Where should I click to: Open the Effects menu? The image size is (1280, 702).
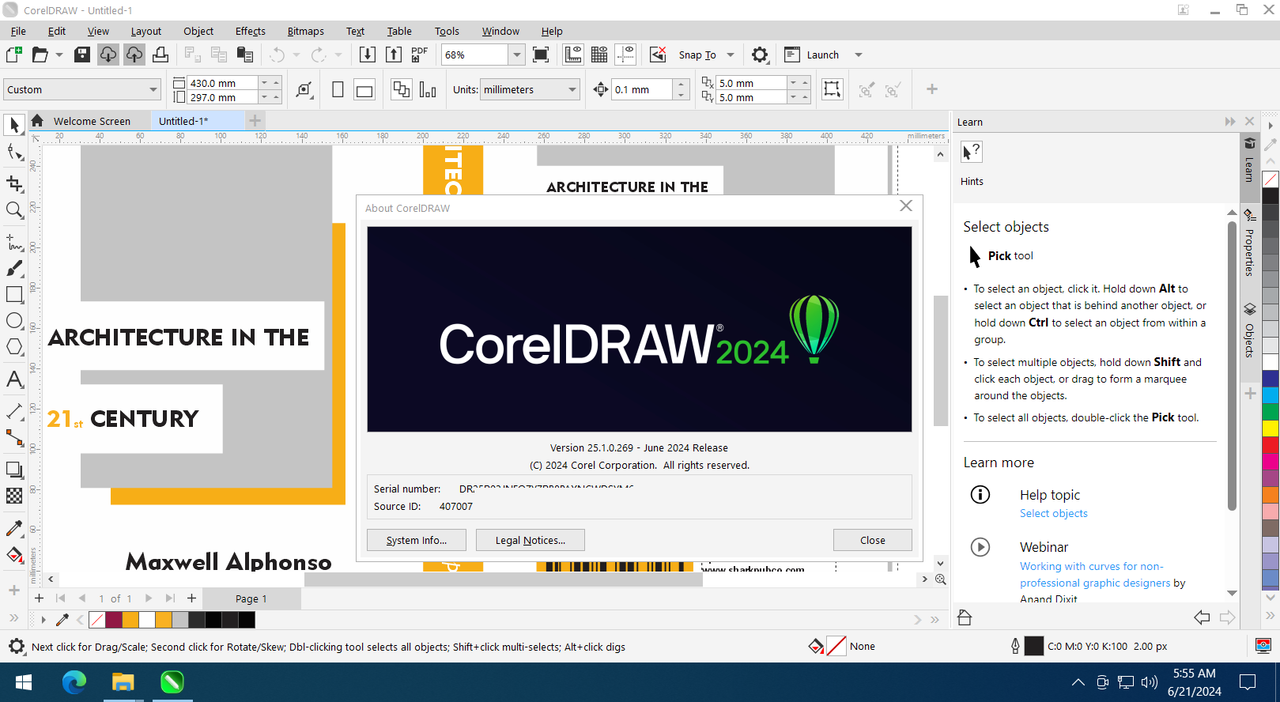(x=250, y=31)
